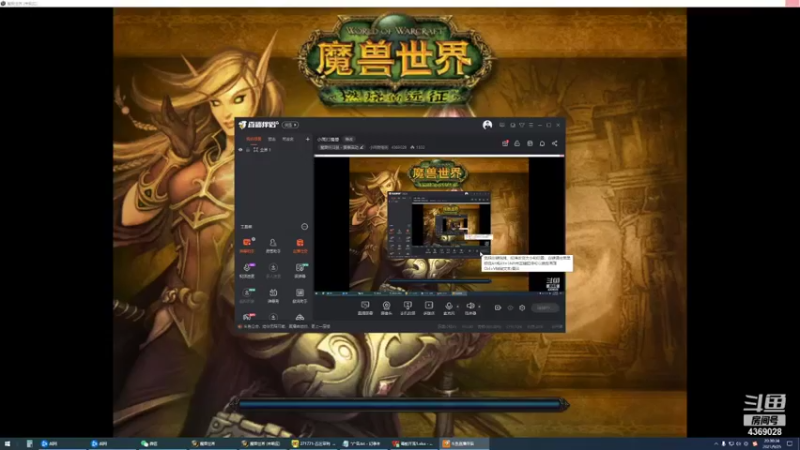Open the gift icon with red dot
Screen dimensions: 800x450
click(505, 143)
